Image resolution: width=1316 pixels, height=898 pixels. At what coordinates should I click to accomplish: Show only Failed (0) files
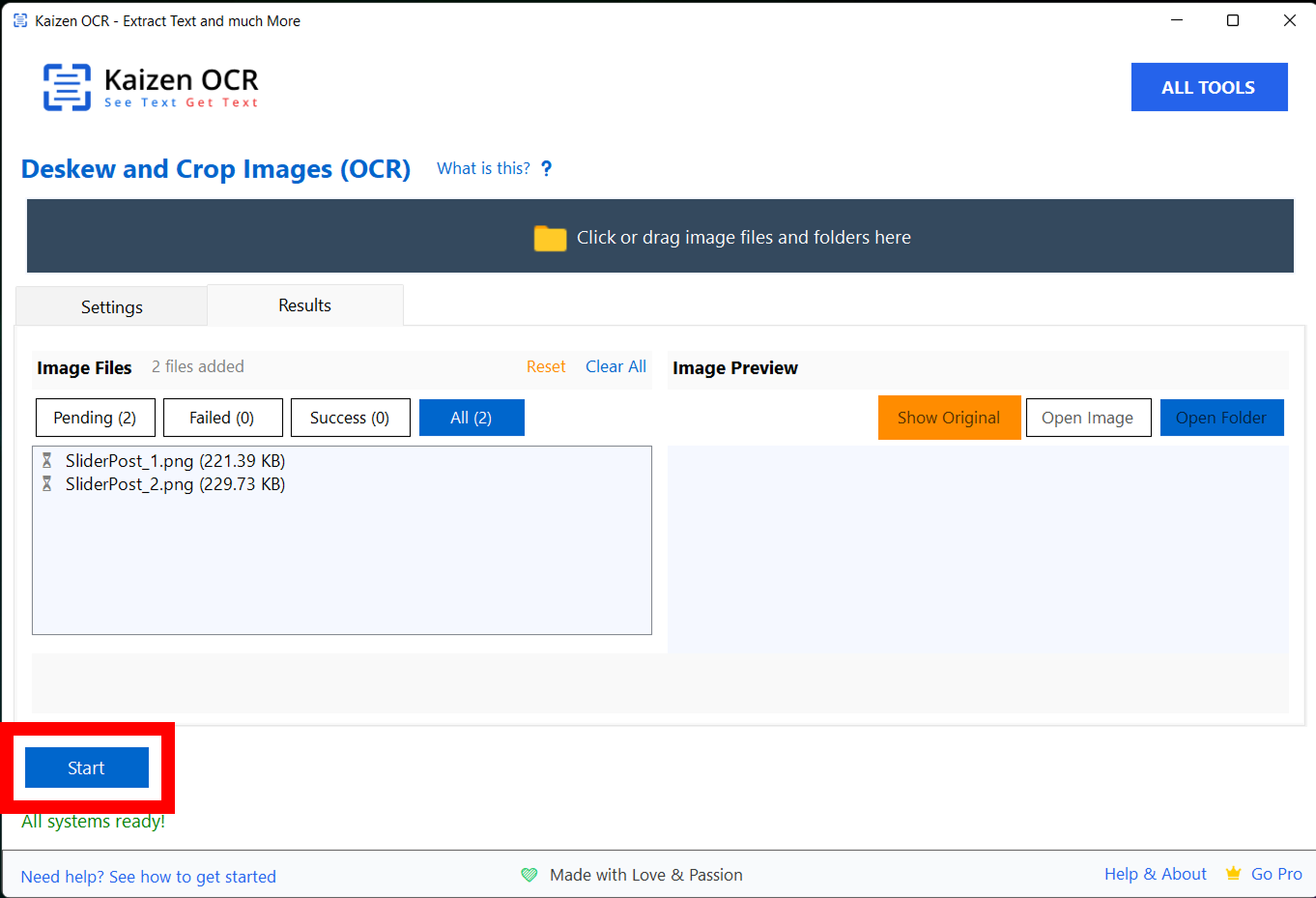point(222,418)
